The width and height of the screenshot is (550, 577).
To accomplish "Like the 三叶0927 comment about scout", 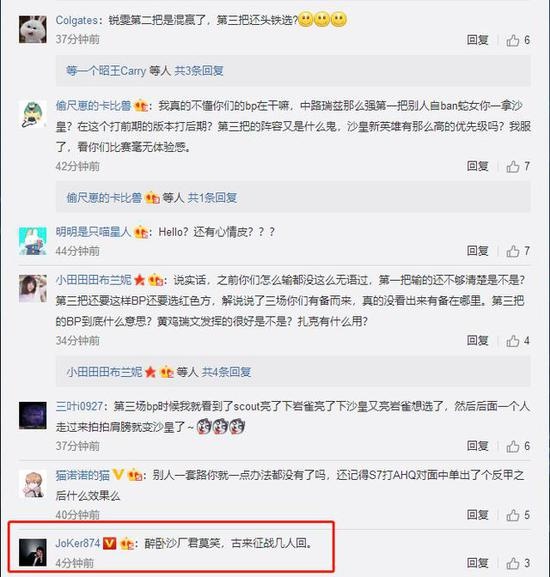I will pos(518,446).
